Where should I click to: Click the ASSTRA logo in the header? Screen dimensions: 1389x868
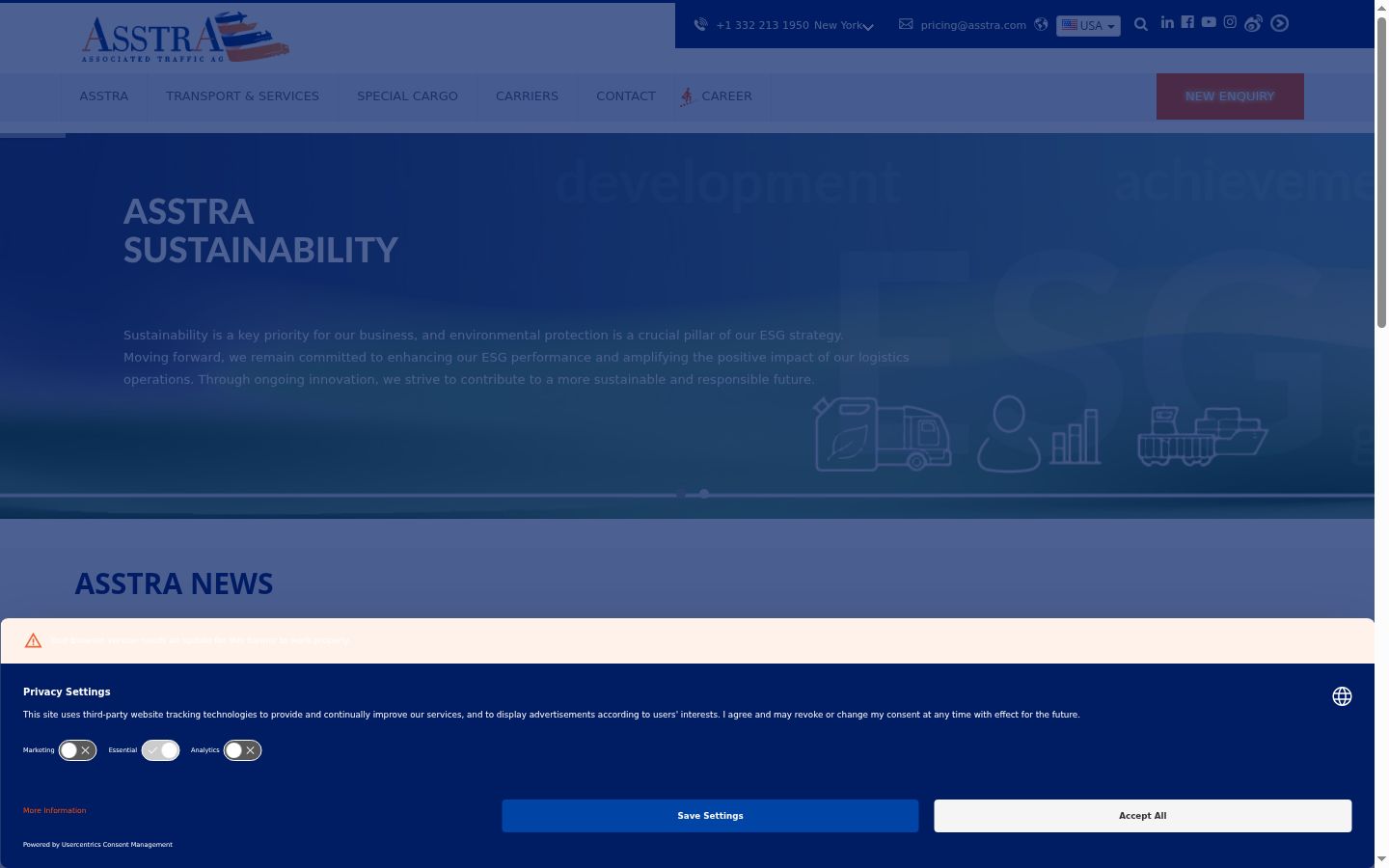tap(185, 38)
